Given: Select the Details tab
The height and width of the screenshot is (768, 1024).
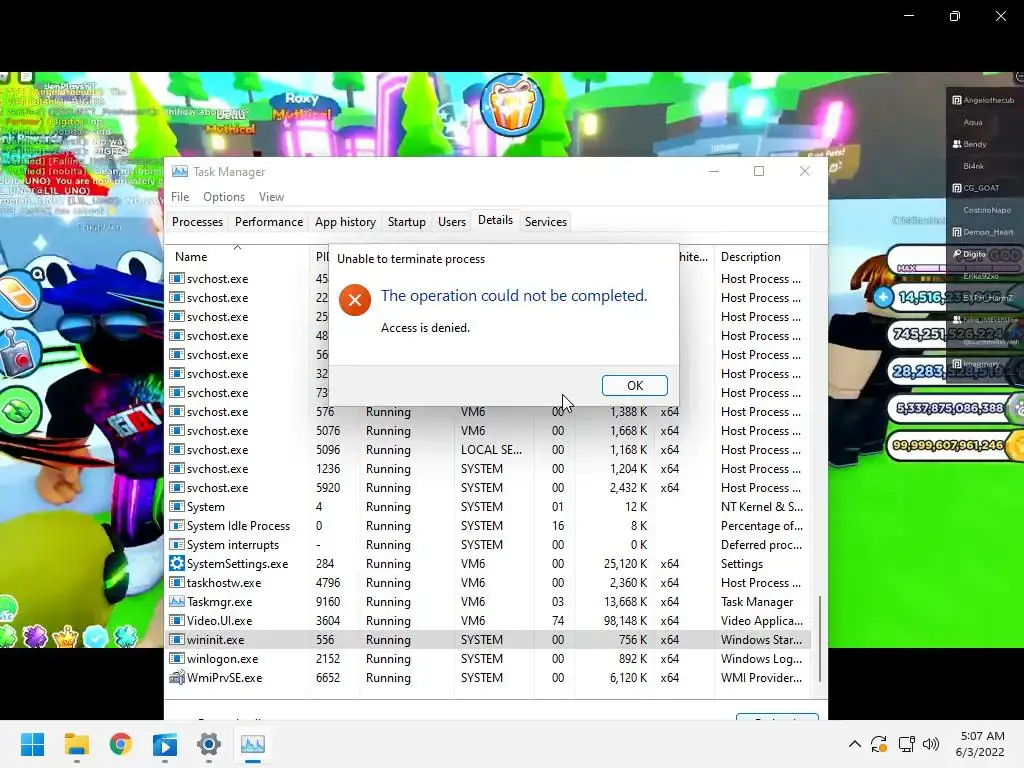Looking at the screenshot, I should point(495,220).
